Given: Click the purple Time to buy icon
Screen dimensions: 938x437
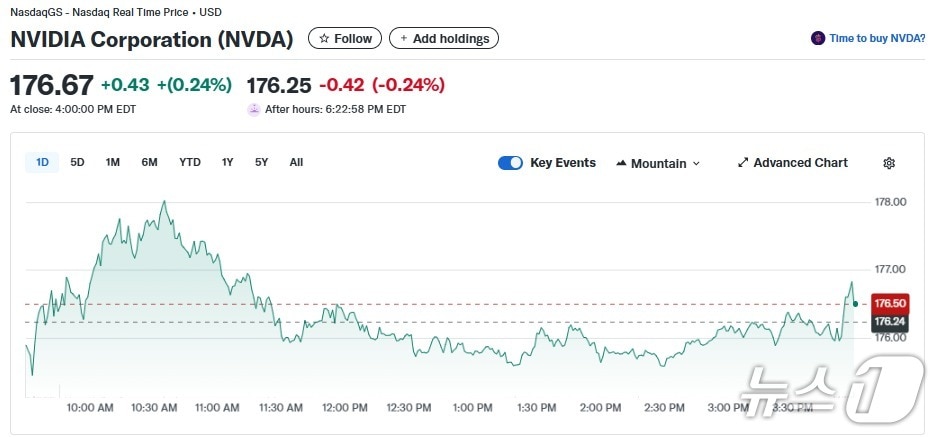Looking at the screenshot, I should pos(818,38).
